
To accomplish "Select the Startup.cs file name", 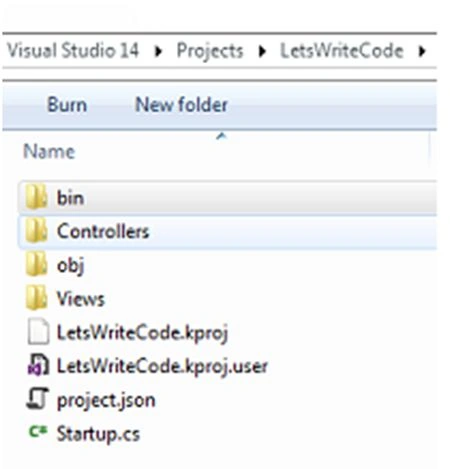I will (98, 434).
